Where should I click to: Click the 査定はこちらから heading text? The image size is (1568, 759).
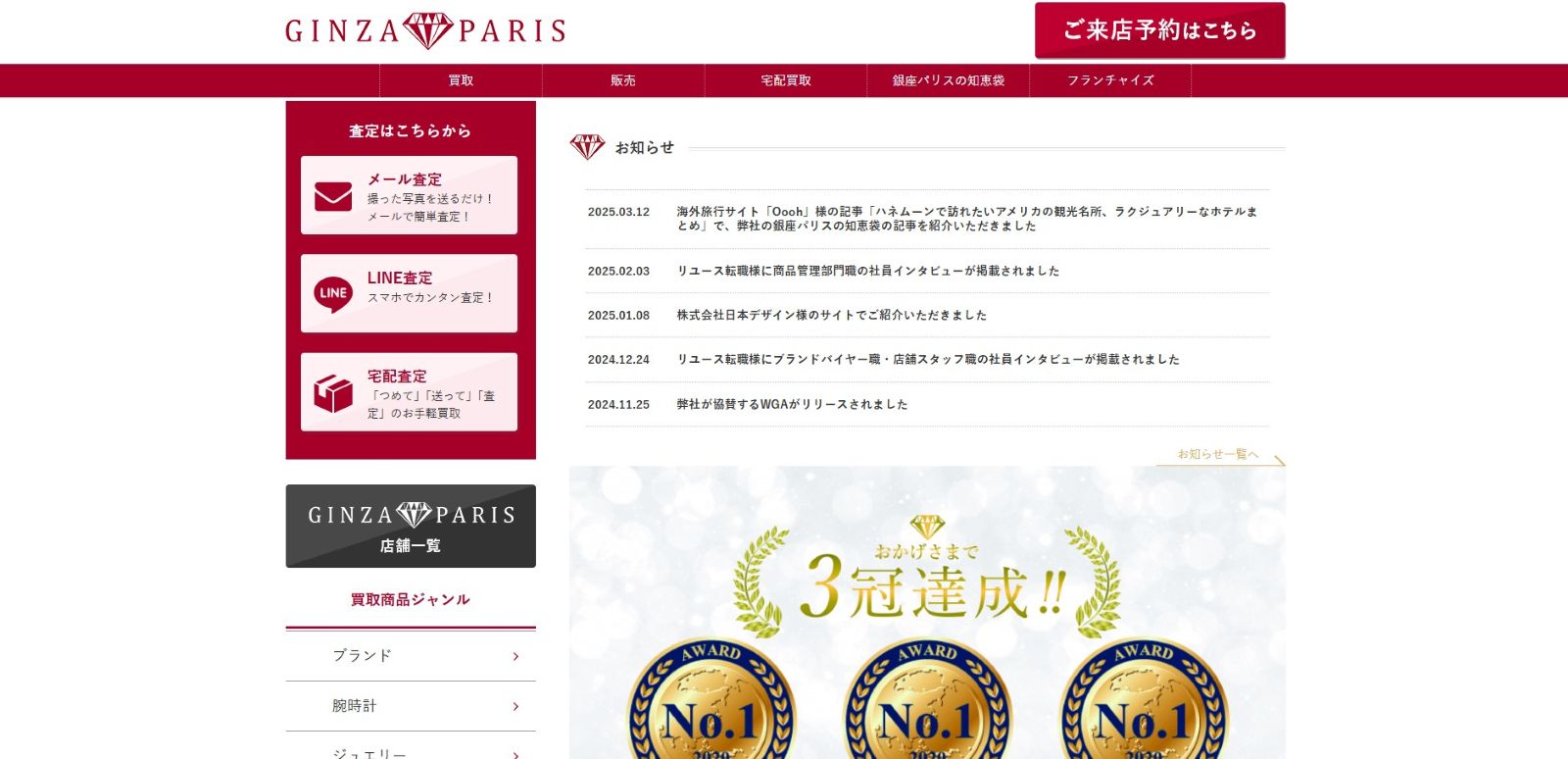pyautogui.click(x=410, y=130)
